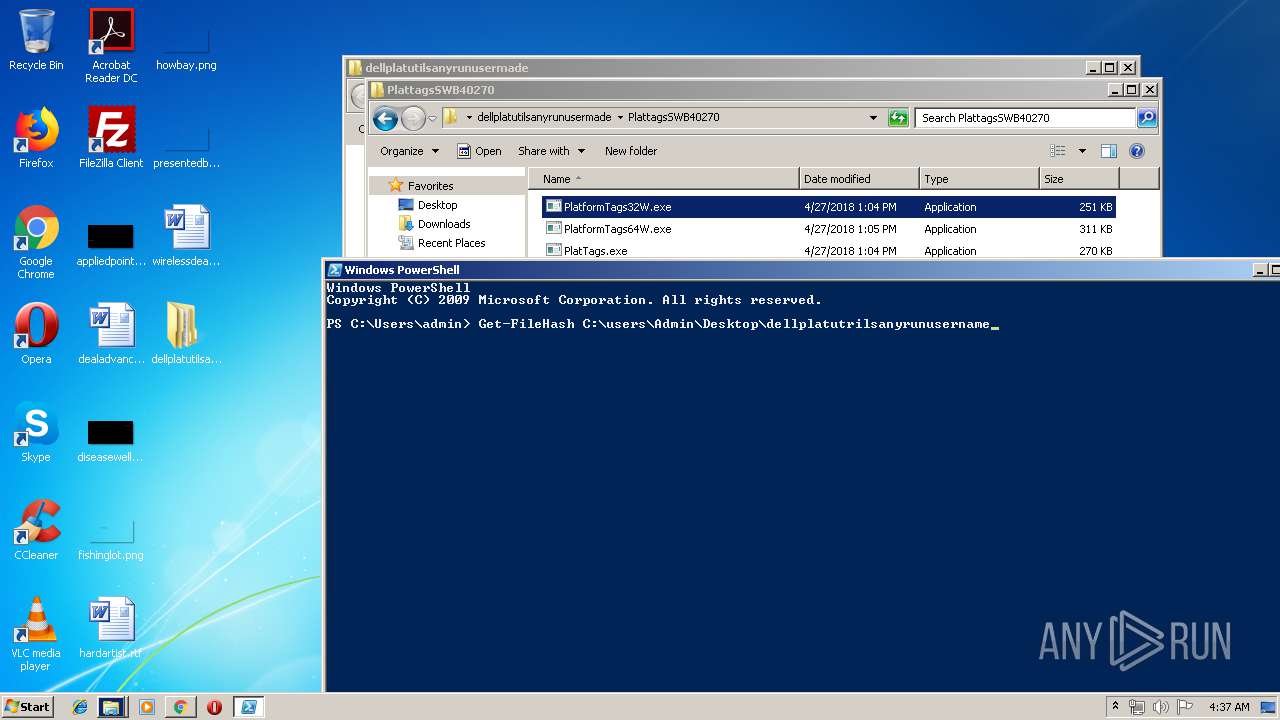Click Open in the Explorer toolbar
The width and height of the screenshot is (1280, 720).
[x=479, y=151]
